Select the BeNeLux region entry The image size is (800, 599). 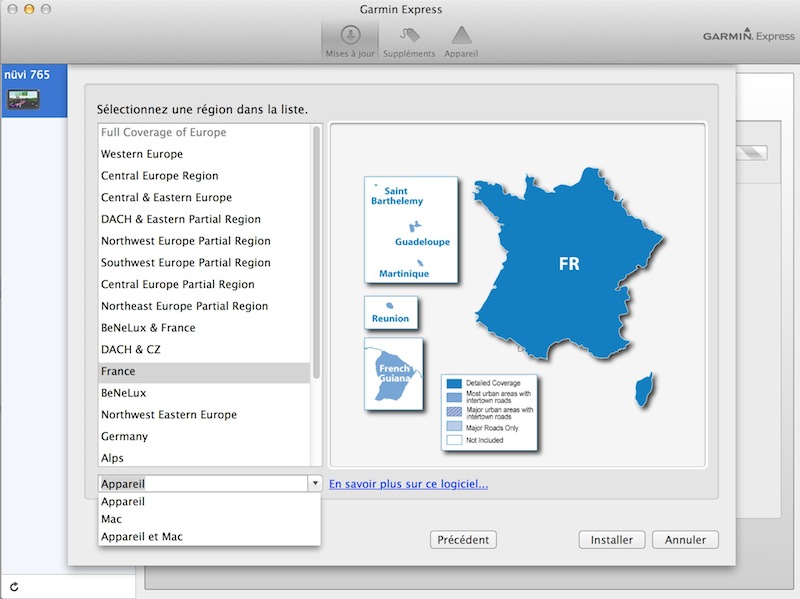click(x=204, y=393)
